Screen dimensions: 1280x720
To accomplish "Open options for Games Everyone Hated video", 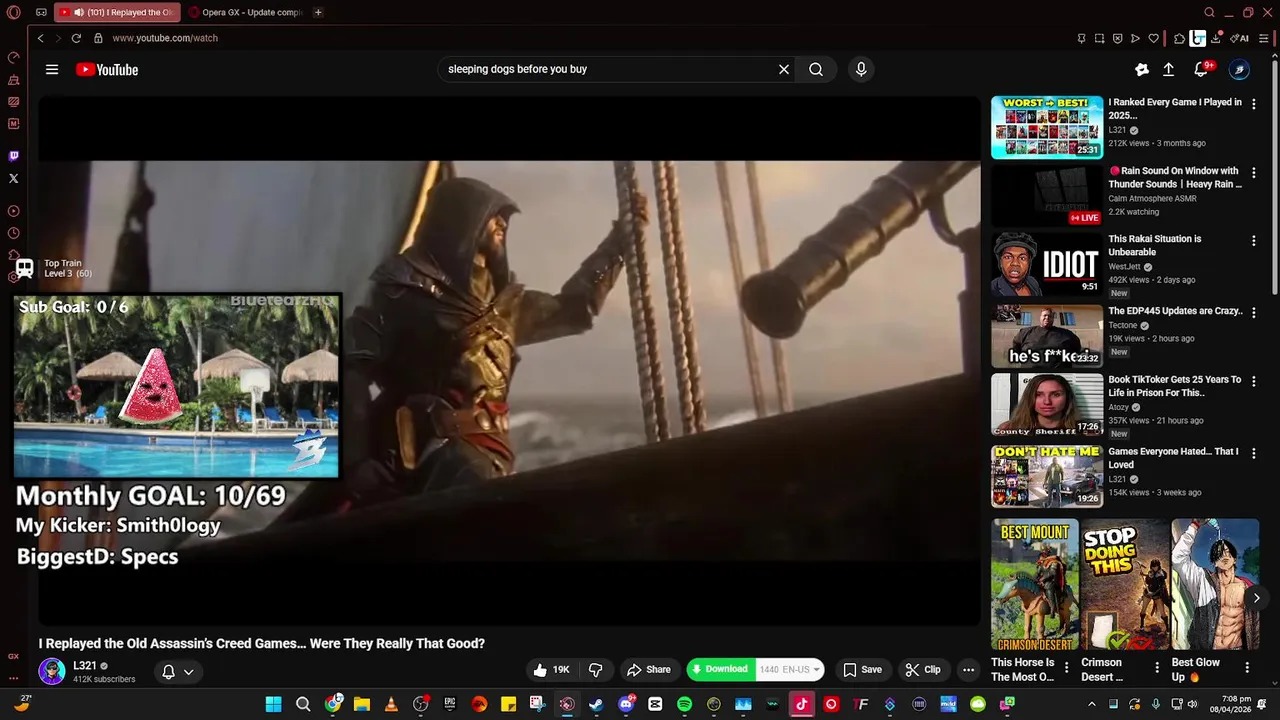I will point(1254,453).
